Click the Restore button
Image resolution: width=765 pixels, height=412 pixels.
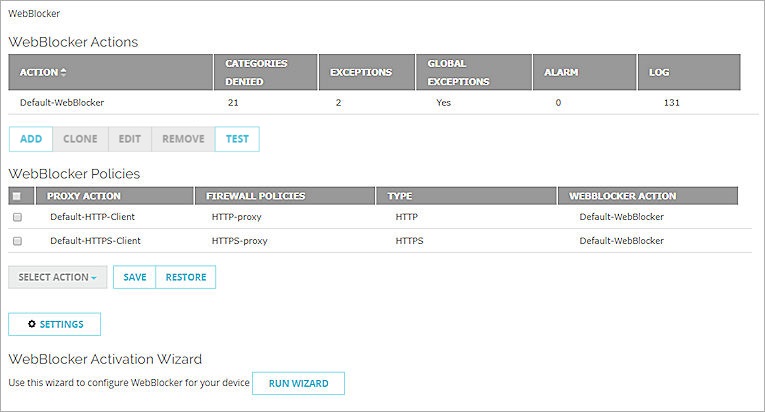pos(186,277)
